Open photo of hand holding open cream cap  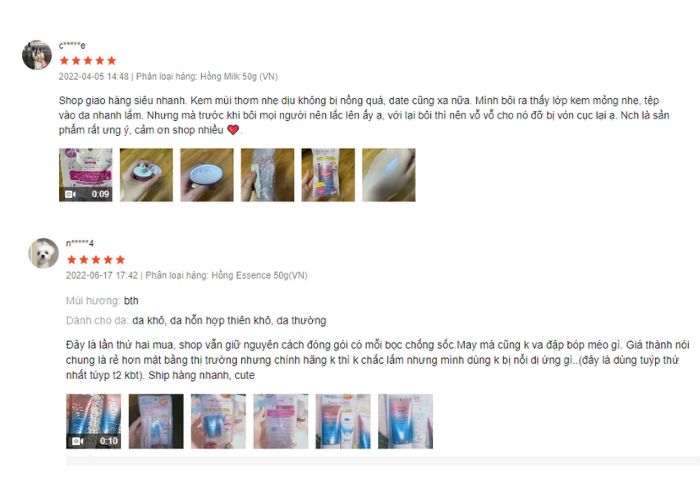[146, 175]
